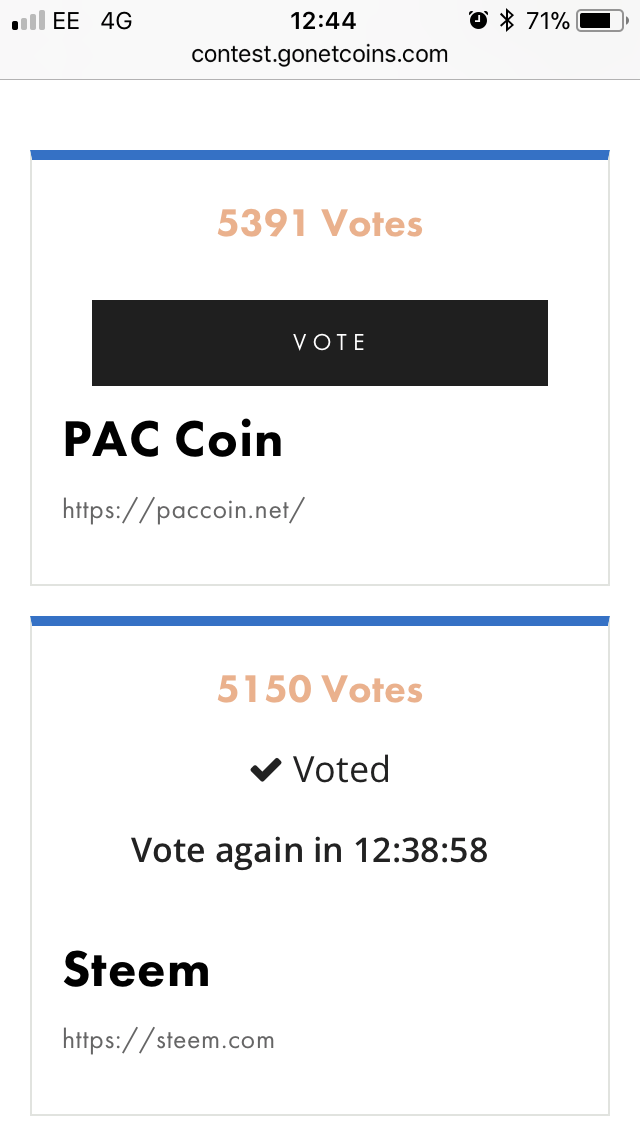640x1136 pixels.
Task: Tap the Vote again in countdown timer
Action: tap(309, 850)
